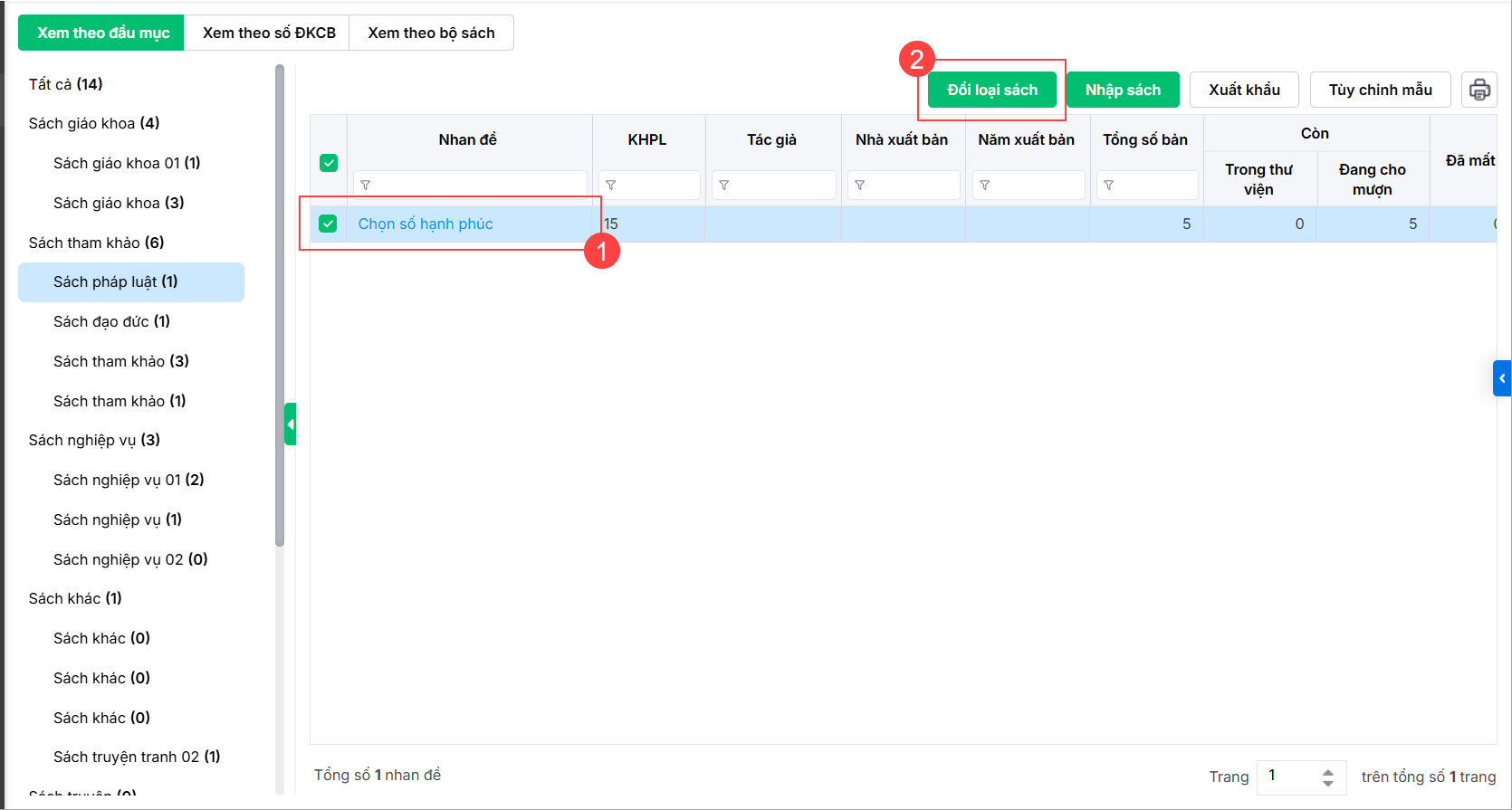The width and height of the screenshot is (1512, 810).
Task: Switch to Xem theo số ĐKCB tab
Action: coord(268,33)
